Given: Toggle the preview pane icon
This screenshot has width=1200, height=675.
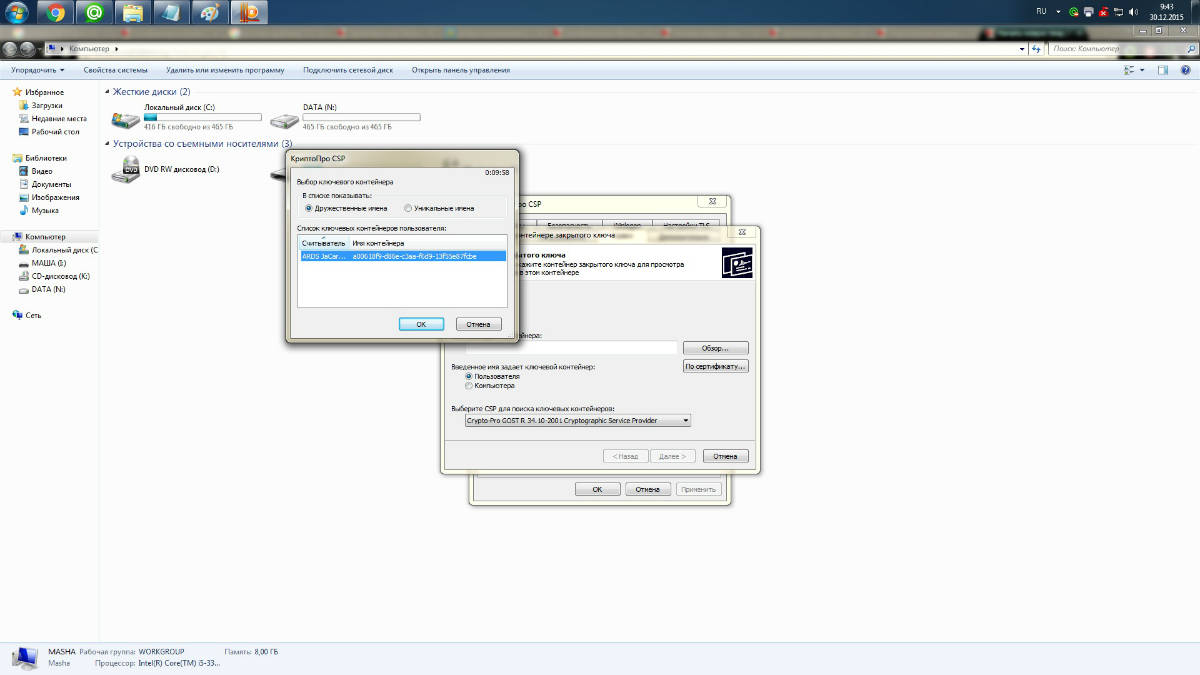Looking at the screenshot, I should pyautogui.click(x=1163, y=70).
